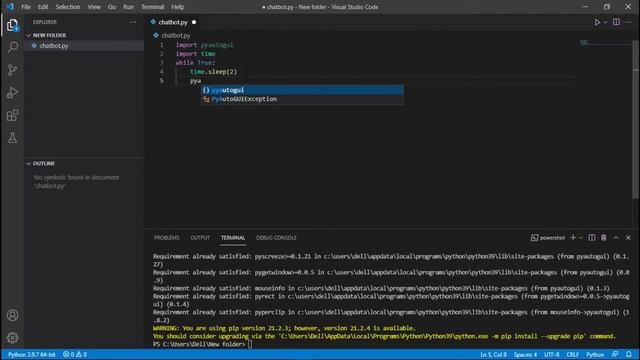The image size is (640, 360).
Task: Run the Python file with play icon
Action: pyautogui.click(x=597, y=22)
